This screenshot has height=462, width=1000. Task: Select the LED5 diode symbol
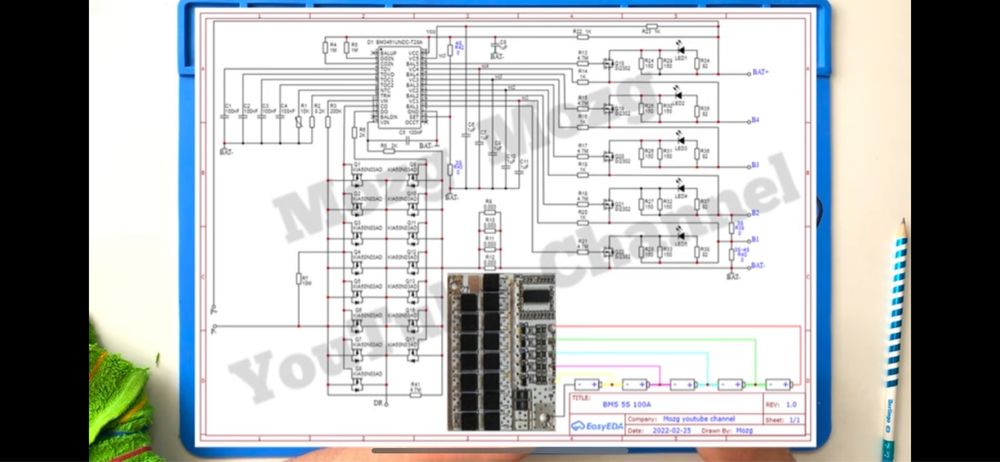(680, 235)
